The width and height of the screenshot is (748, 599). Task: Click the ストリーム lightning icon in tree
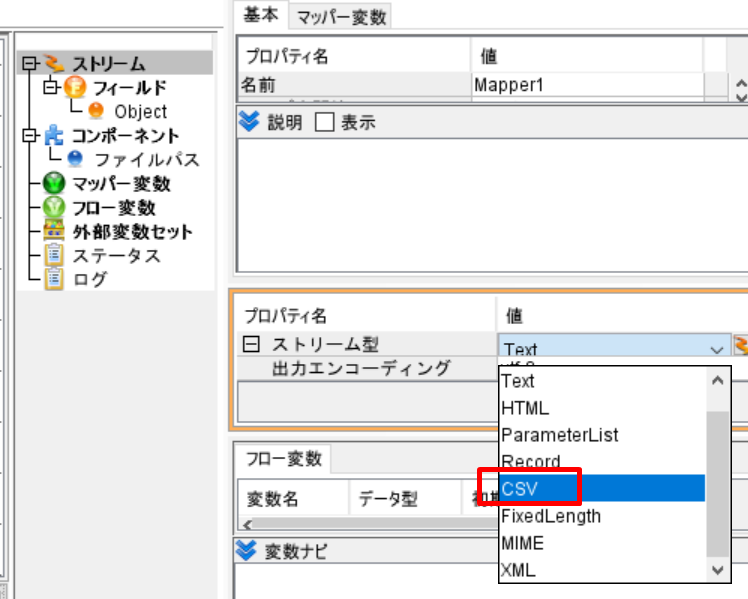click(54, 62)
